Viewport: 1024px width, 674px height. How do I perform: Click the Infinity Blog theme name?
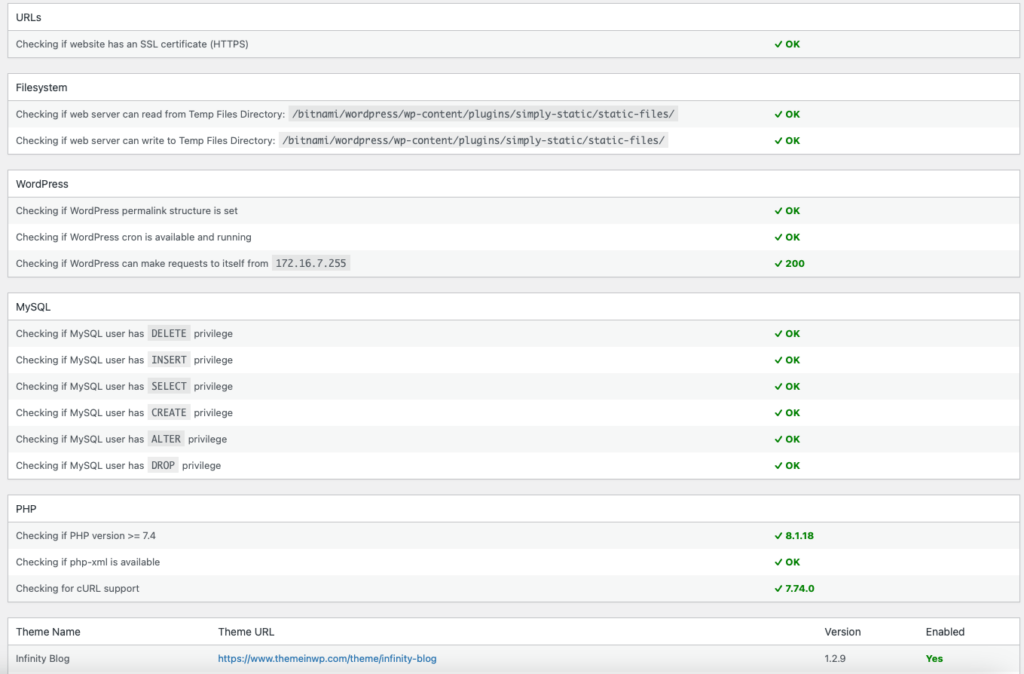coord(43,659)
